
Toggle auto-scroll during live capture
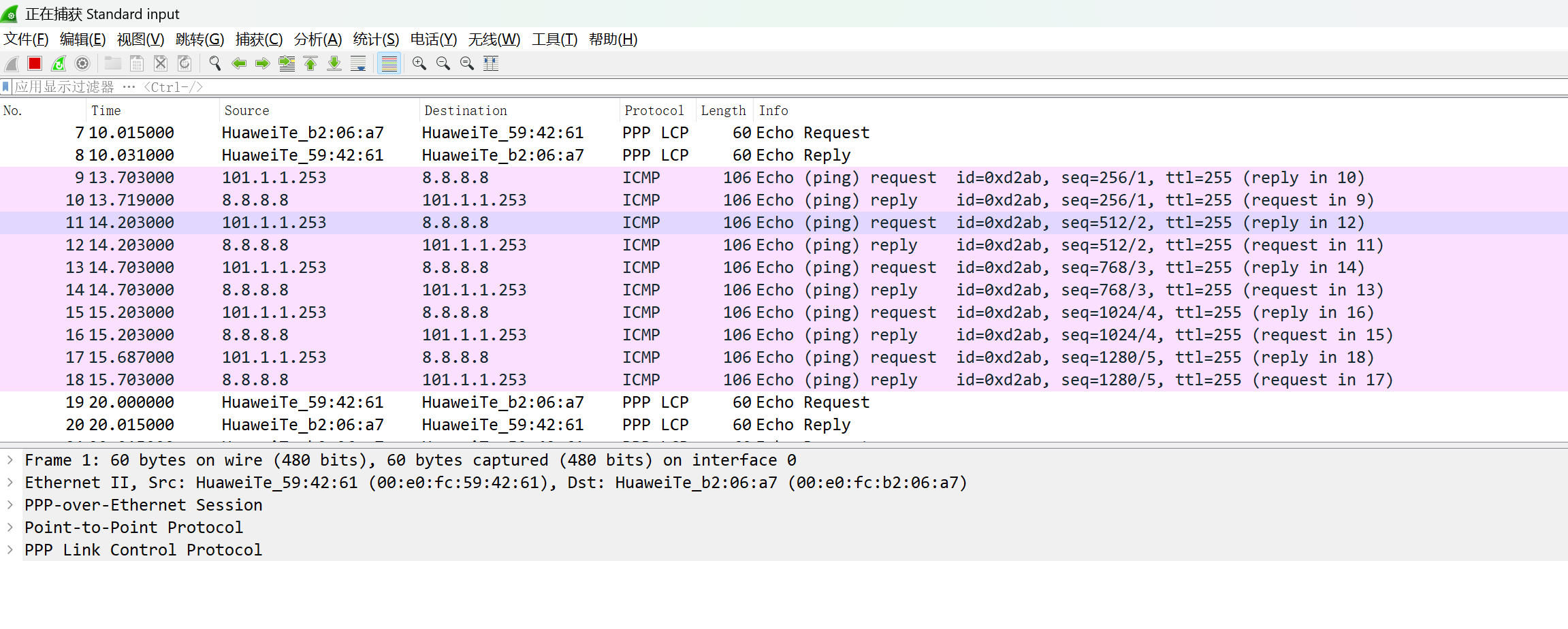pyautogui.click(x=358, y=63)
